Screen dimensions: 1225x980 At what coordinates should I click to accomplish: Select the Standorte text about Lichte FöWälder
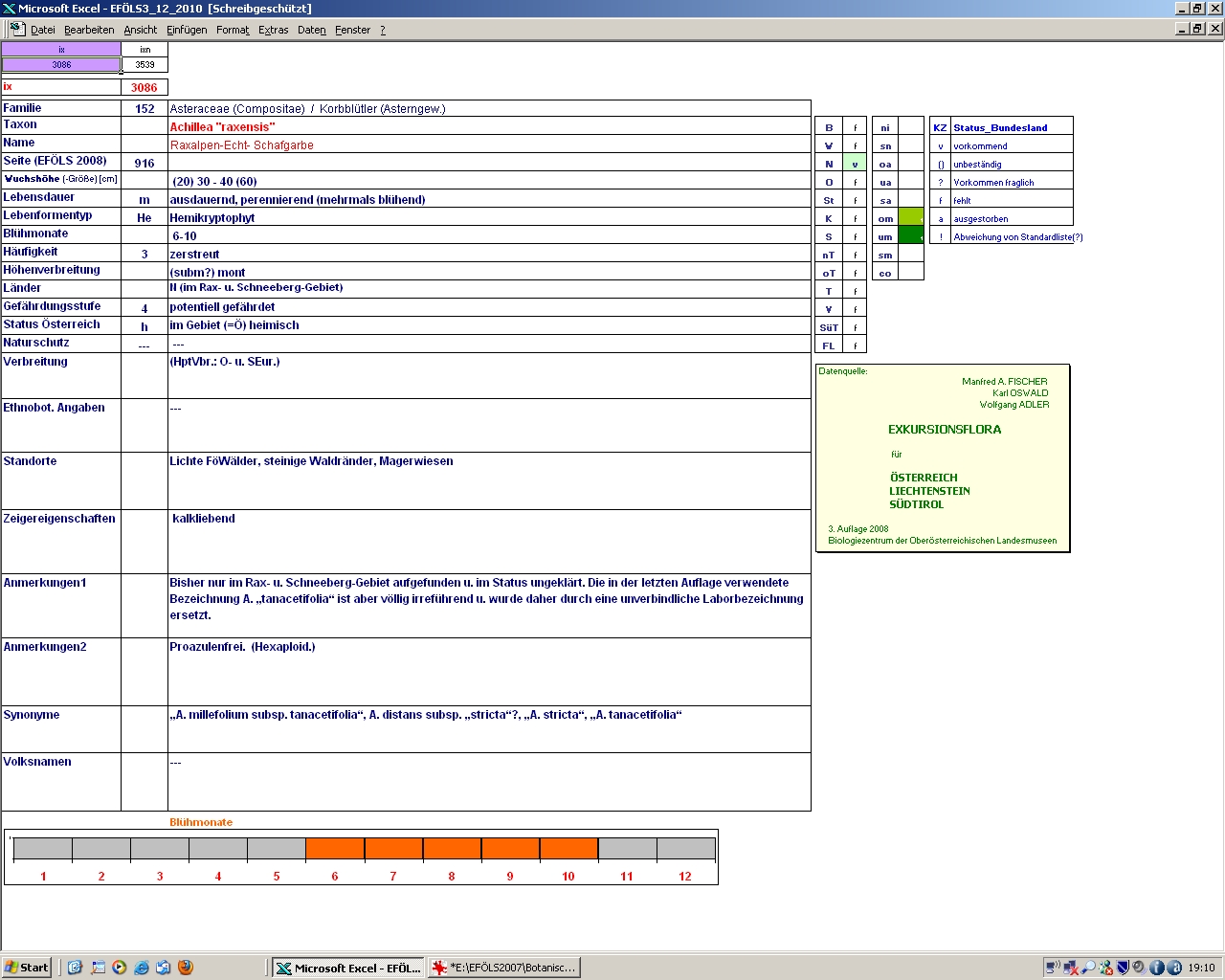pos(489,480)
